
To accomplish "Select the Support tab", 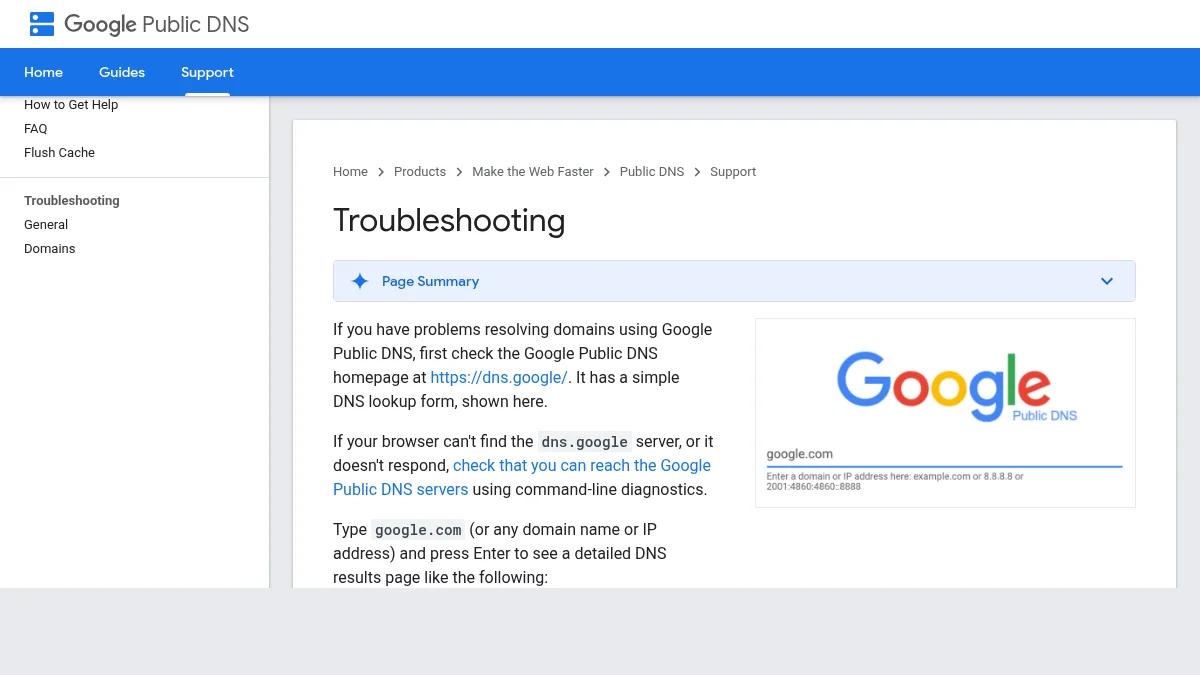I will point(207,72).
